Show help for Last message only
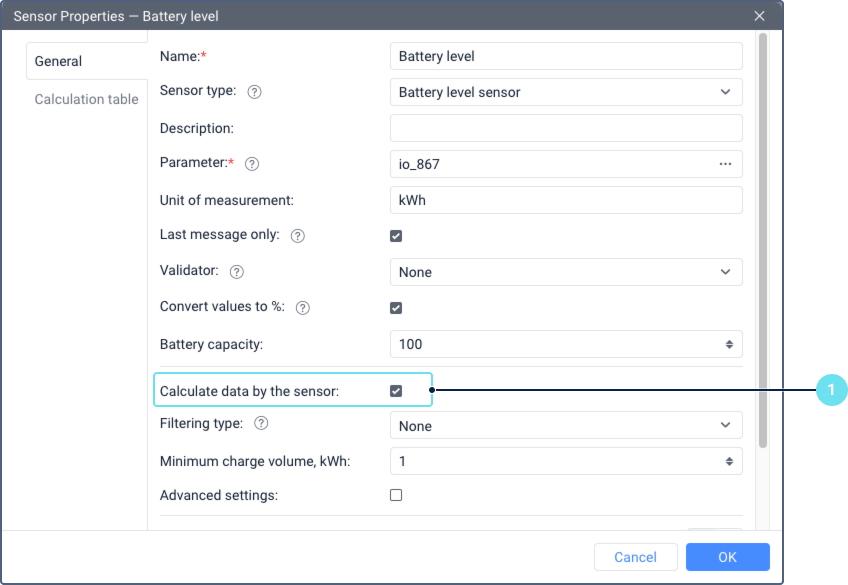The width and height of the screenshot is (848, 585). (x=297, y=236)
